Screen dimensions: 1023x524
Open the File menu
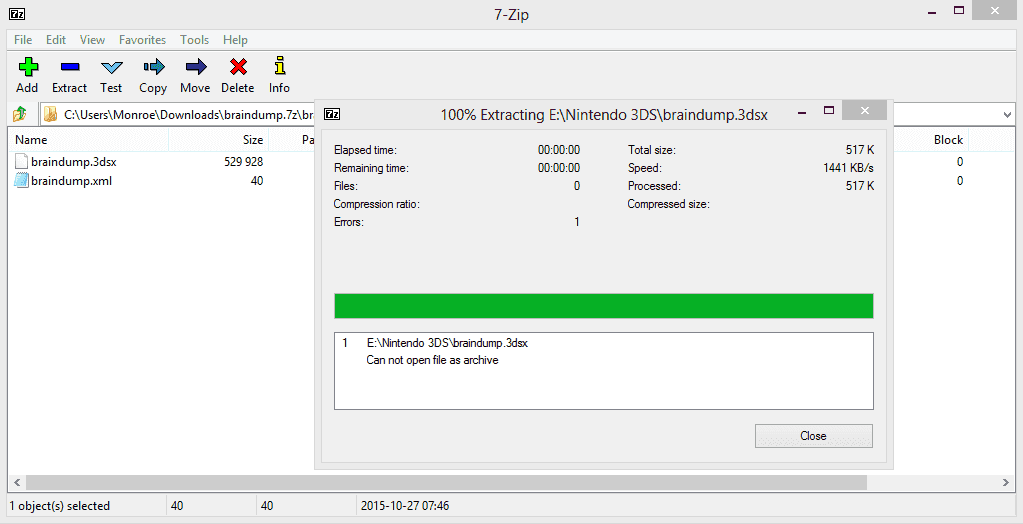[x=23, y=40]
